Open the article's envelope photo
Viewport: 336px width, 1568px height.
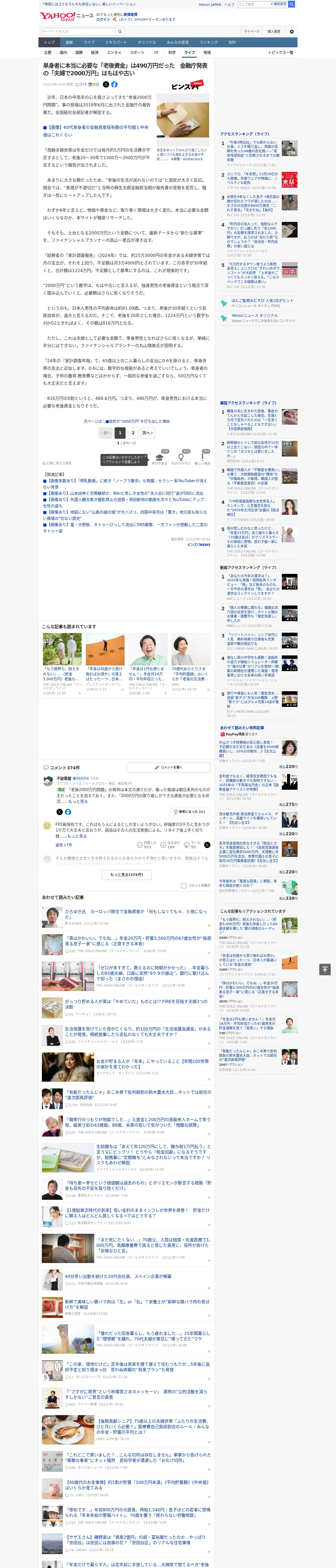click(x=182, y=120)
